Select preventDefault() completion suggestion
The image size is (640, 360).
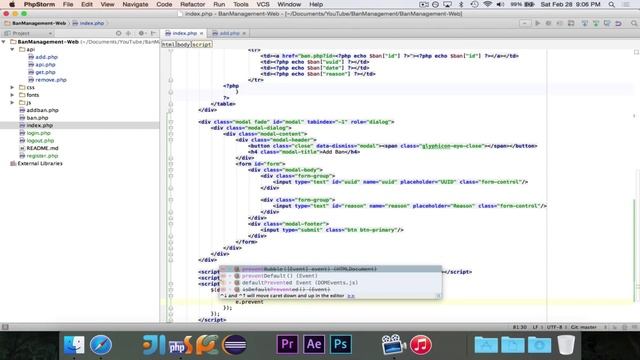pos(330,276)
